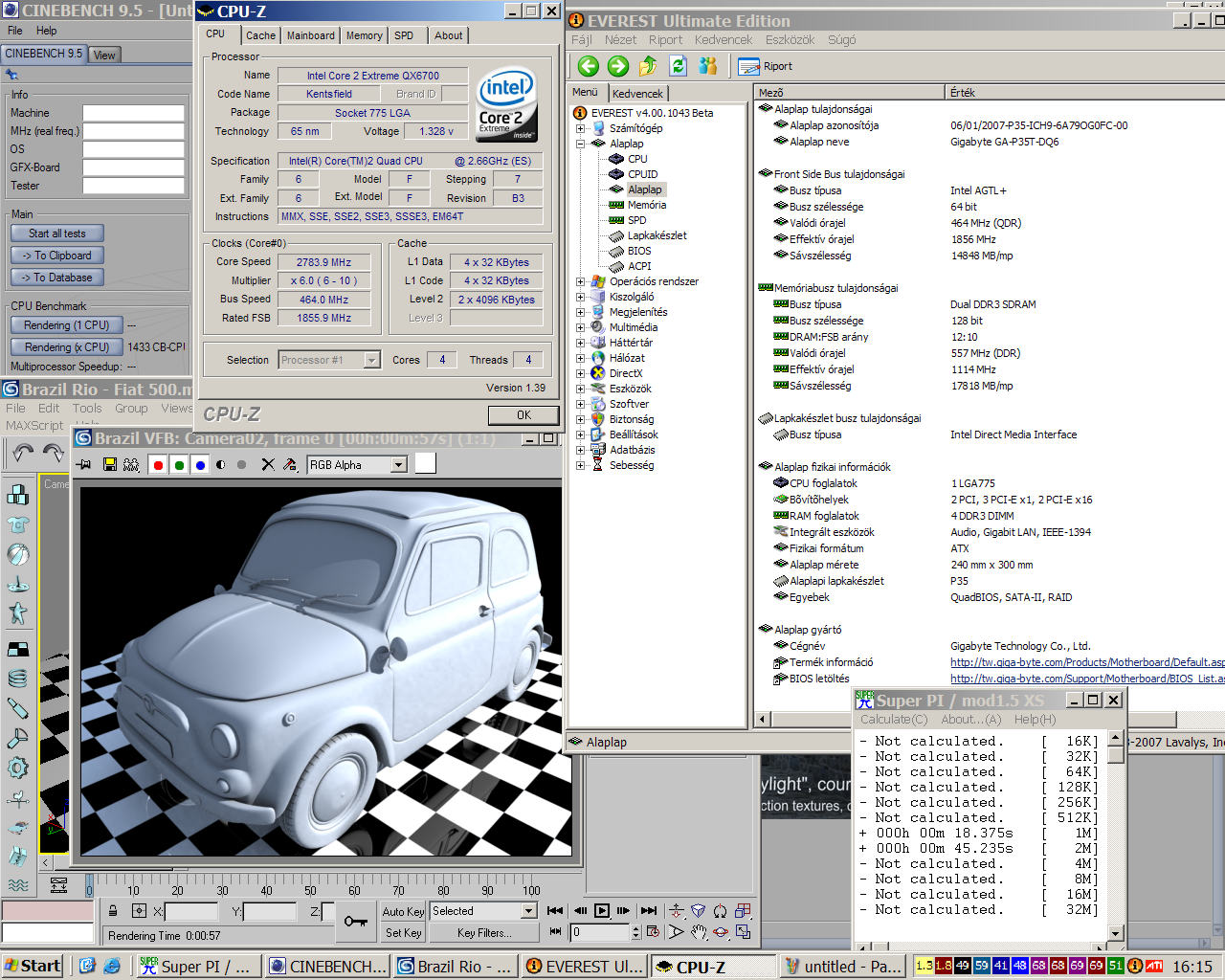Click the EVEREST refresh icon
The image size is (1225, 980).
tap(679, 66)
